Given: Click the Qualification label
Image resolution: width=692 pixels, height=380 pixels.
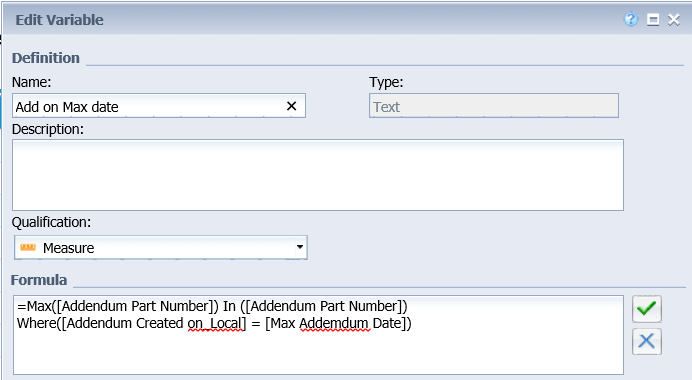Looking at the screenshot, I should (x=51, y=222).
